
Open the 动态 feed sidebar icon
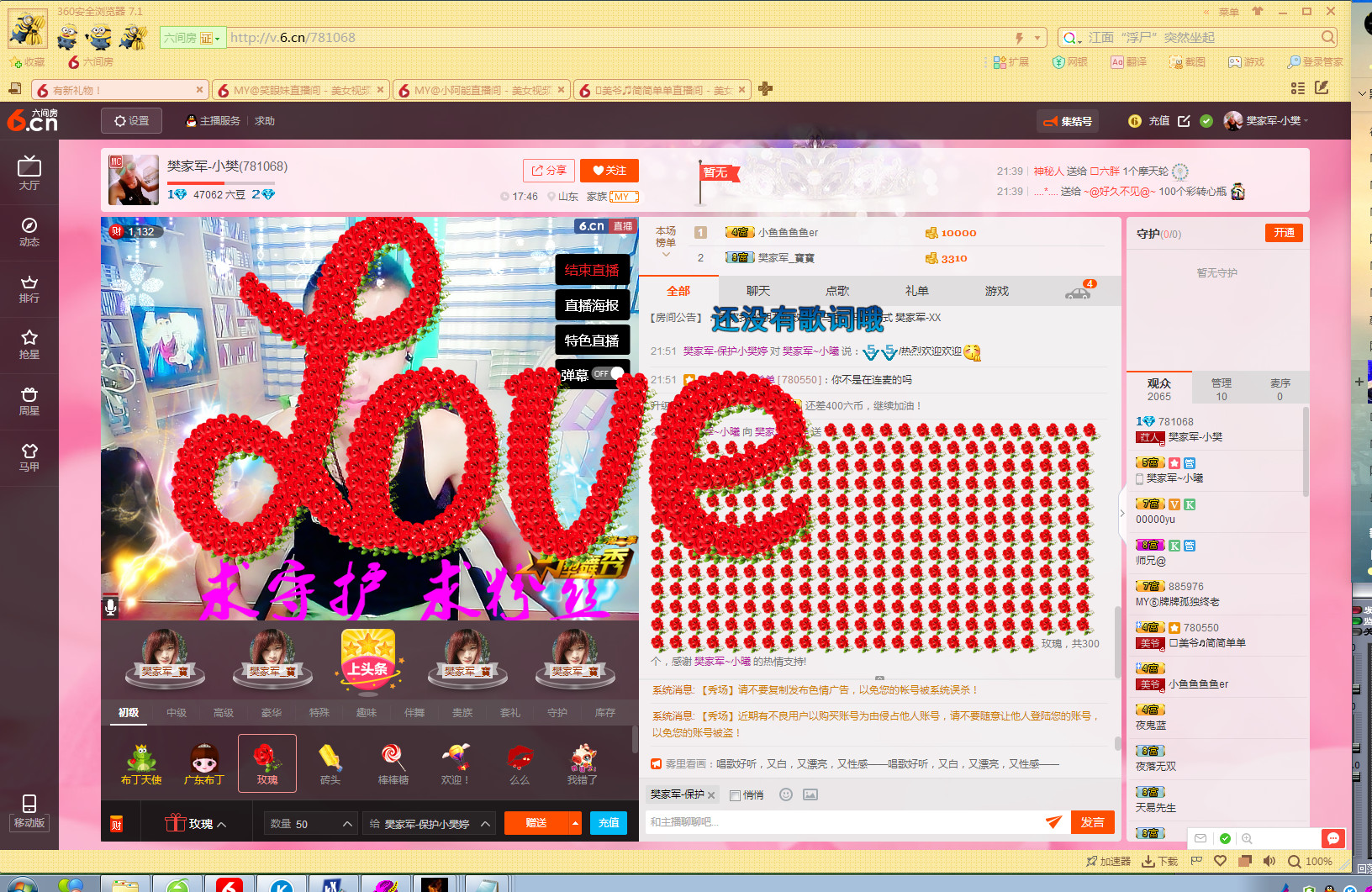(x=29, y=231)
